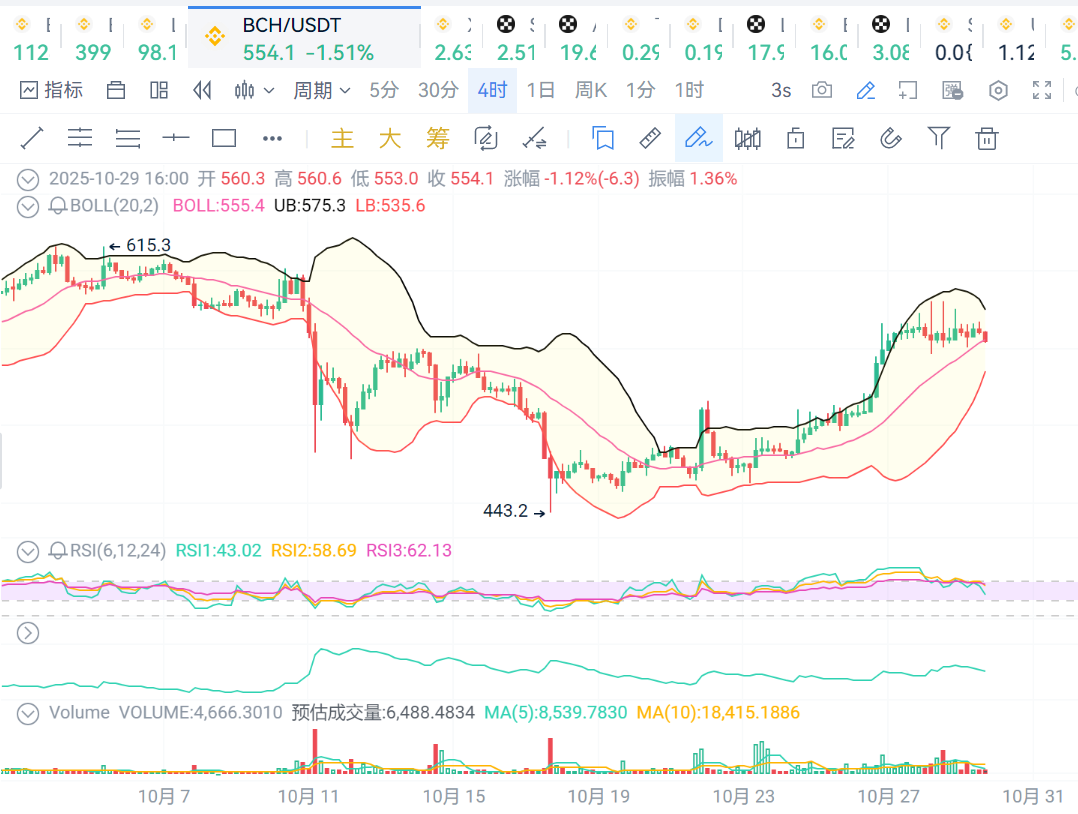Enter fullscreen chart mode
Screen dimensions: 1078x814
[x=1042, y=90]
